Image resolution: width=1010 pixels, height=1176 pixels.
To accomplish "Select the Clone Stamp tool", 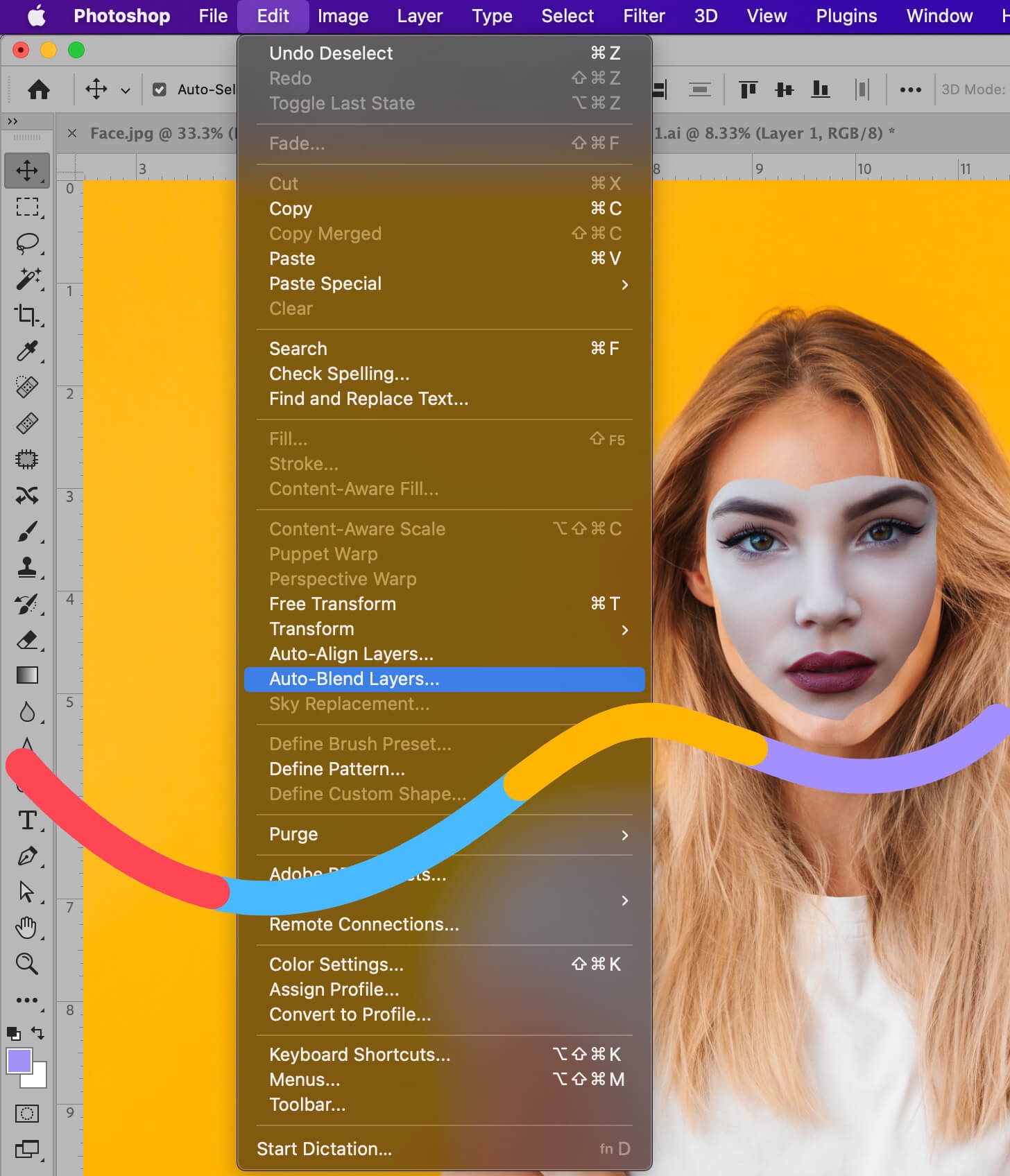I will point(27,567).
